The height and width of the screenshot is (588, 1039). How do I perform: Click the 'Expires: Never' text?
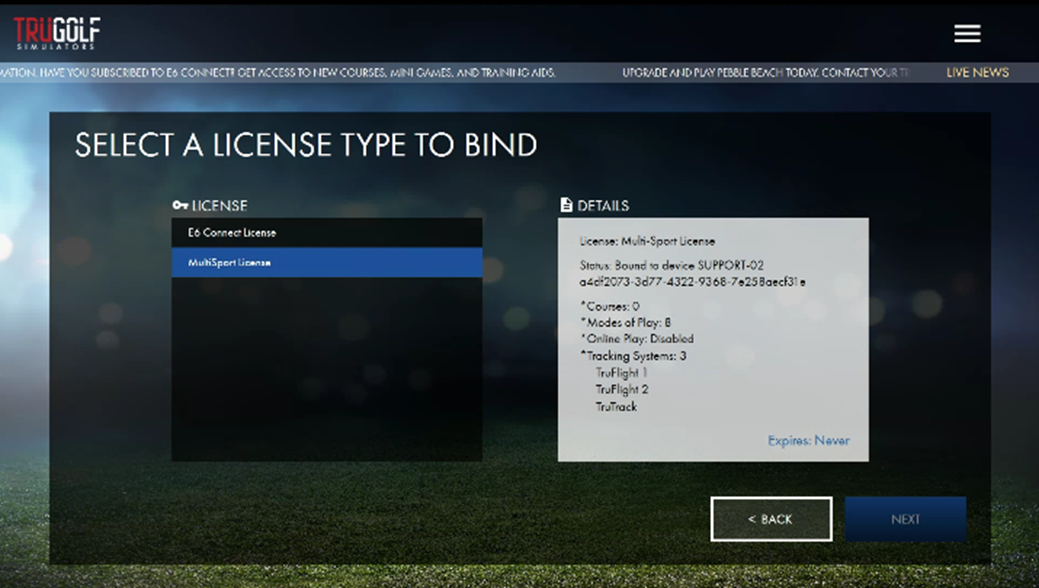click(808, 440)
